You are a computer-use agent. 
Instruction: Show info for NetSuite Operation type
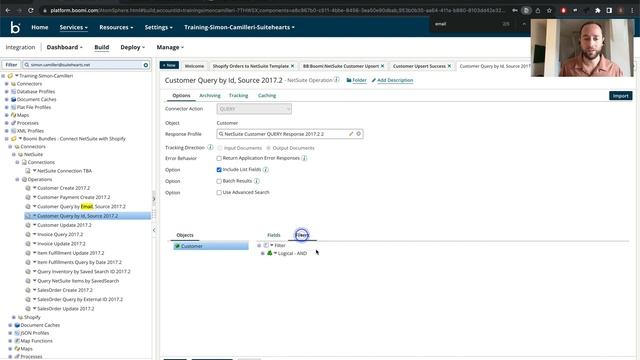[337, 80]
